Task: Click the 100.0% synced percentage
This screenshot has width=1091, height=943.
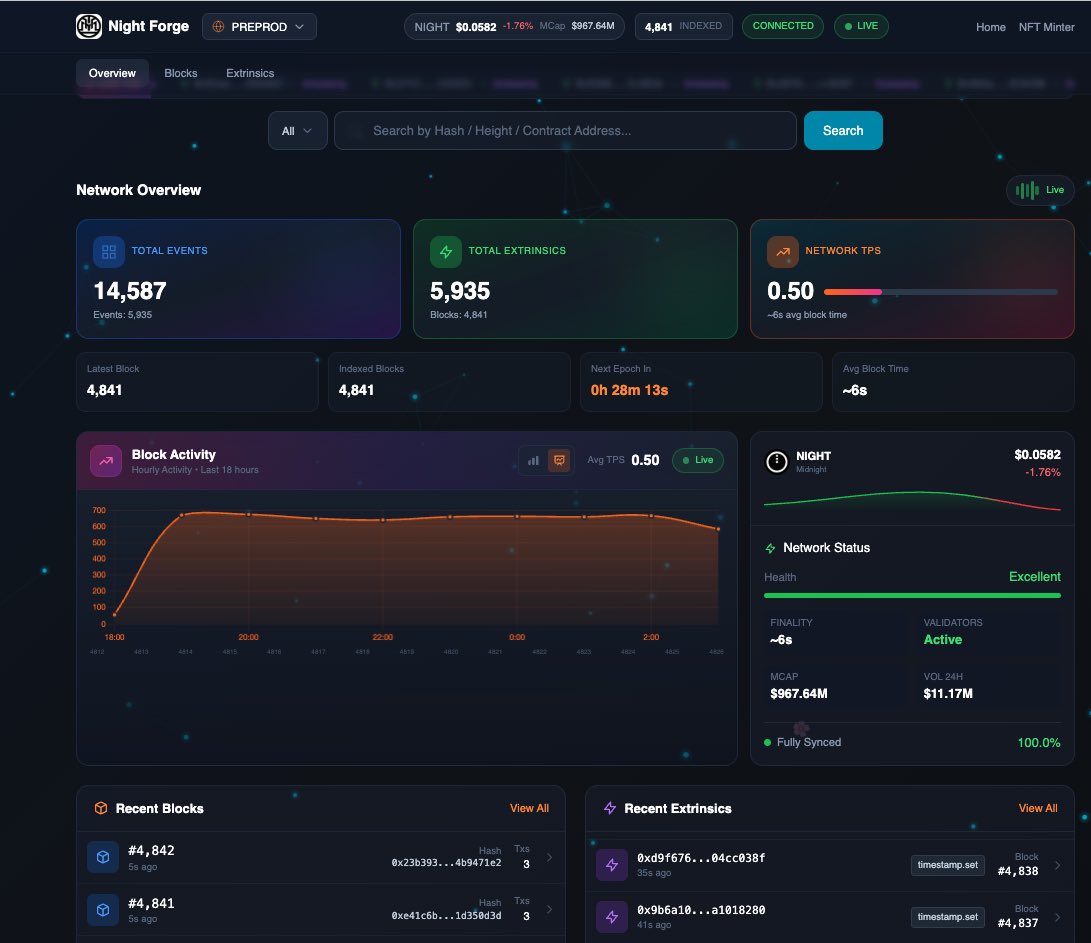Action: point(1039,743)
